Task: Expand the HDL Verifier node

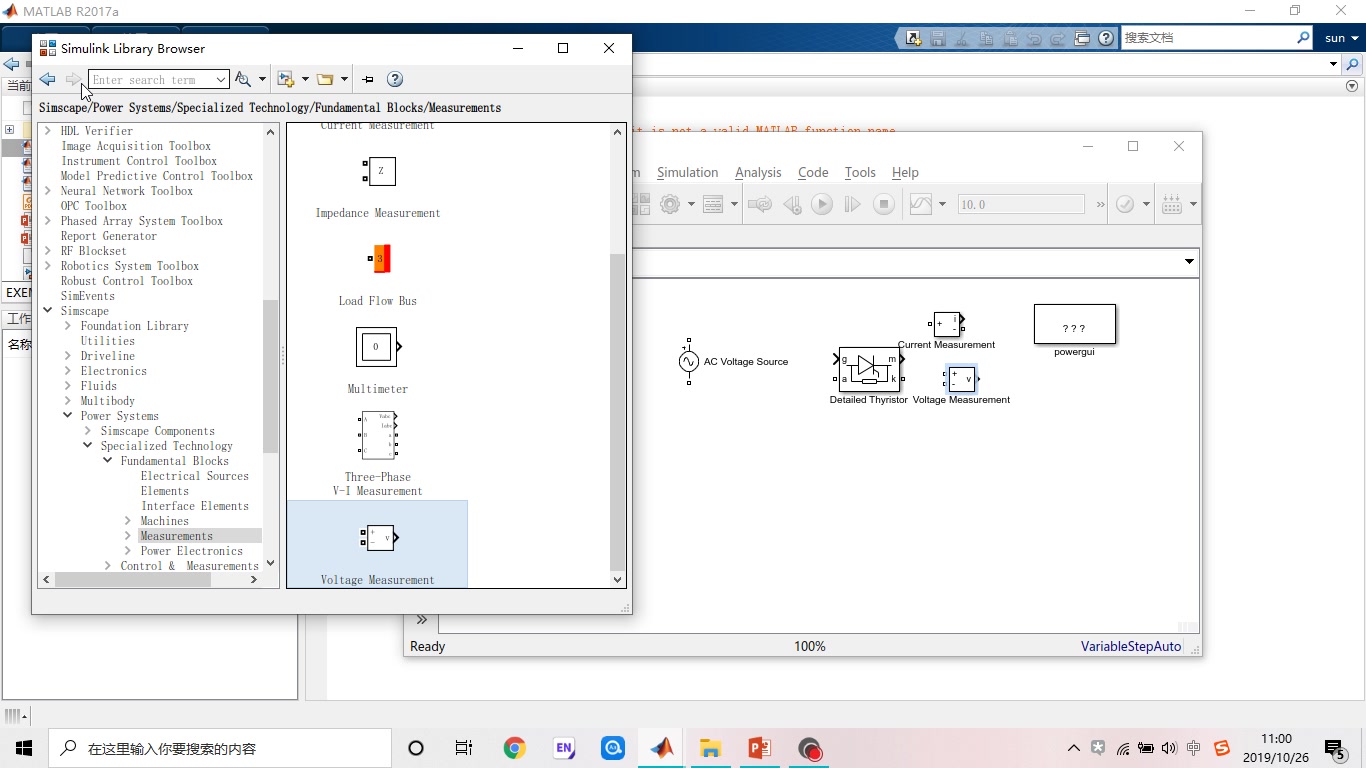Action: coord(48,131)
